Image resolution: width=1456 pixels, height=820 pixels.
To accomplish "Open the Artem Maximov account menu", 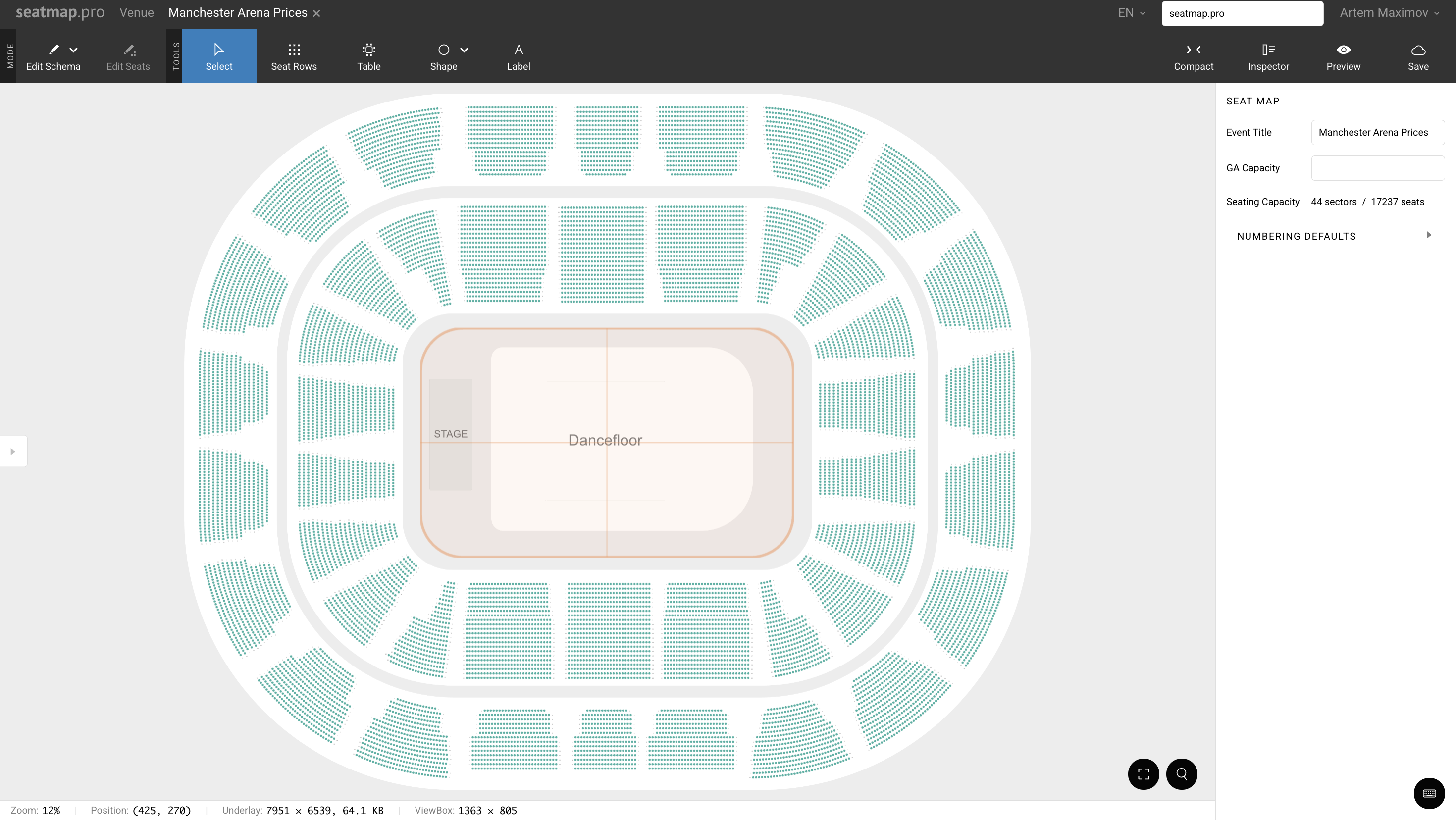I will 1389,13.
